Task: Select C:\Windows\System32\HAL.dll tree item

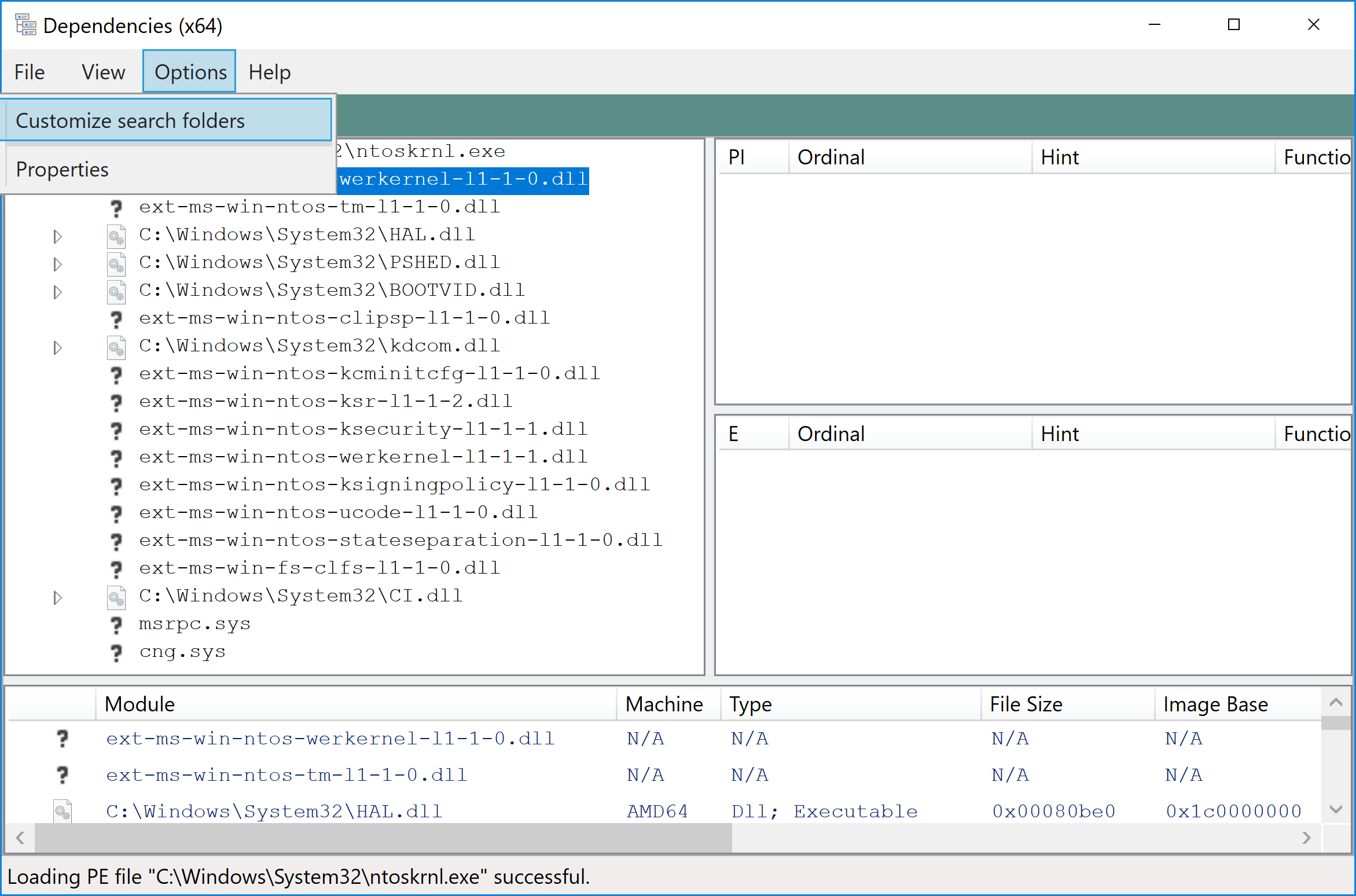Action: point(307,234)
